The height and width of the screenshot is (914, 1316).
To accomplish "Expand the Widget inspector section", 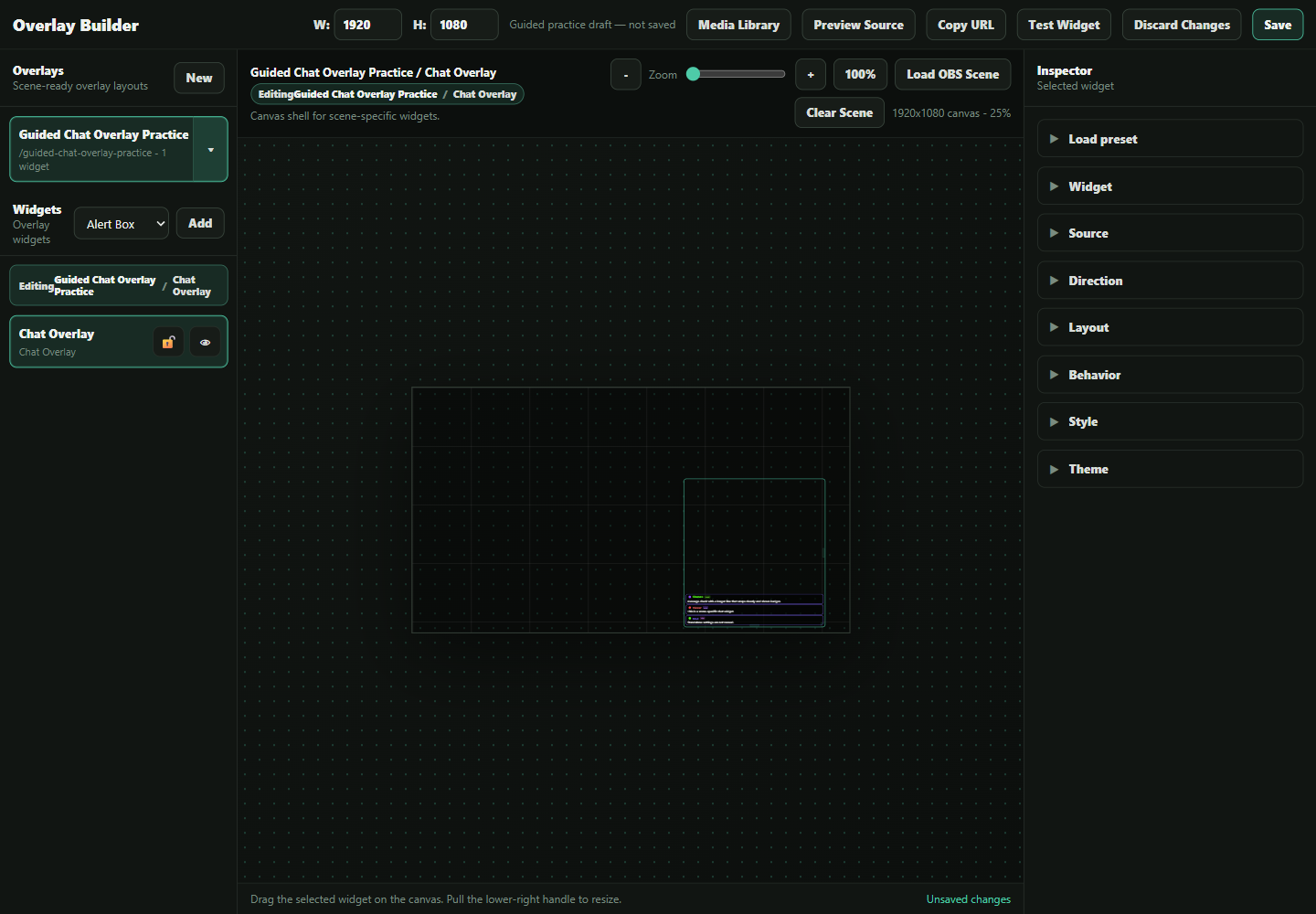I will tap(1170, 186).
